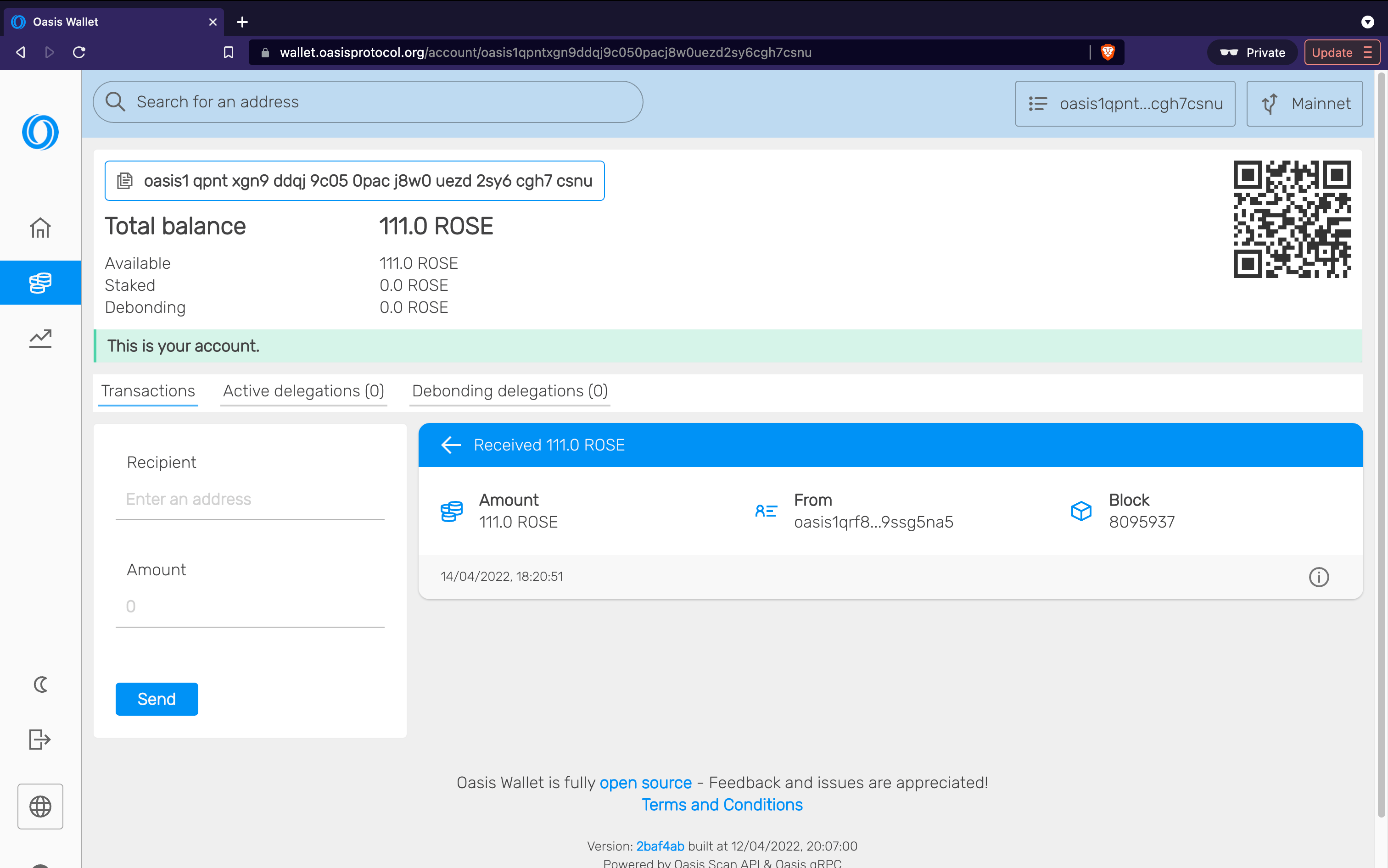
Task: Click the browser Forward arrow
Action: tap(50, 52)
